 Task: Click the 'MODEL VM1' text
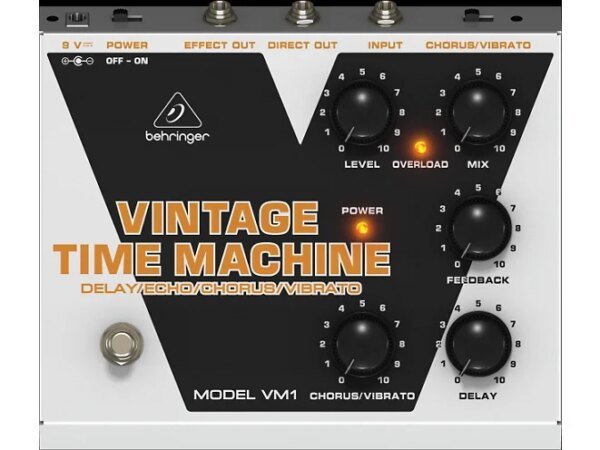(245, 395)
